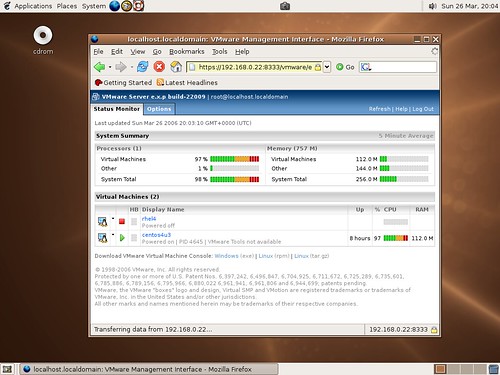Click the Reload page icon
This screenshot has width=500, height=375.
(x=143, y=67)
